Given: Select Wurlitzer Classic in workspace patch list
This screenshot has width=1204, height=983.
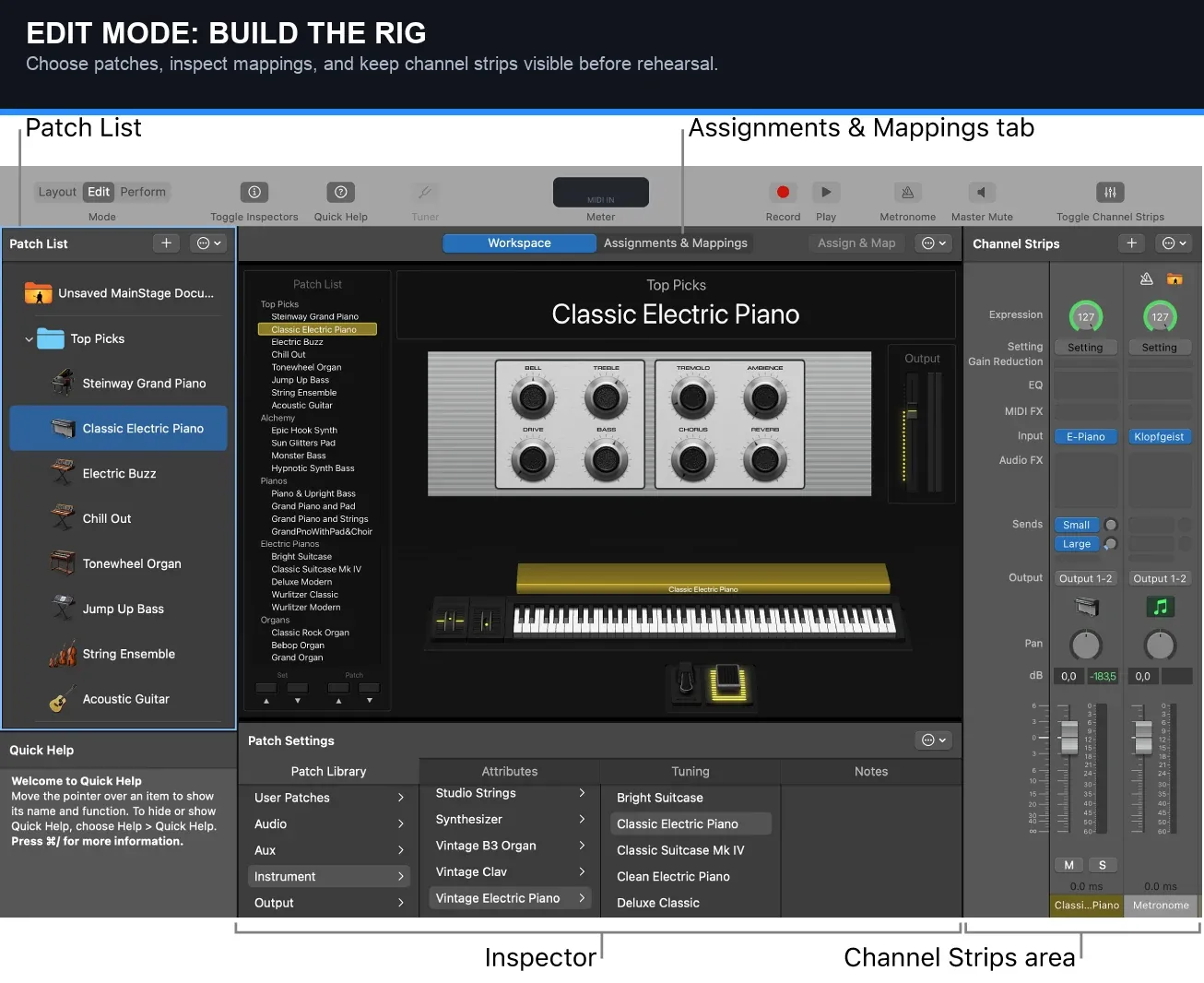Looking at the screenshot, I should coord(305,595).
